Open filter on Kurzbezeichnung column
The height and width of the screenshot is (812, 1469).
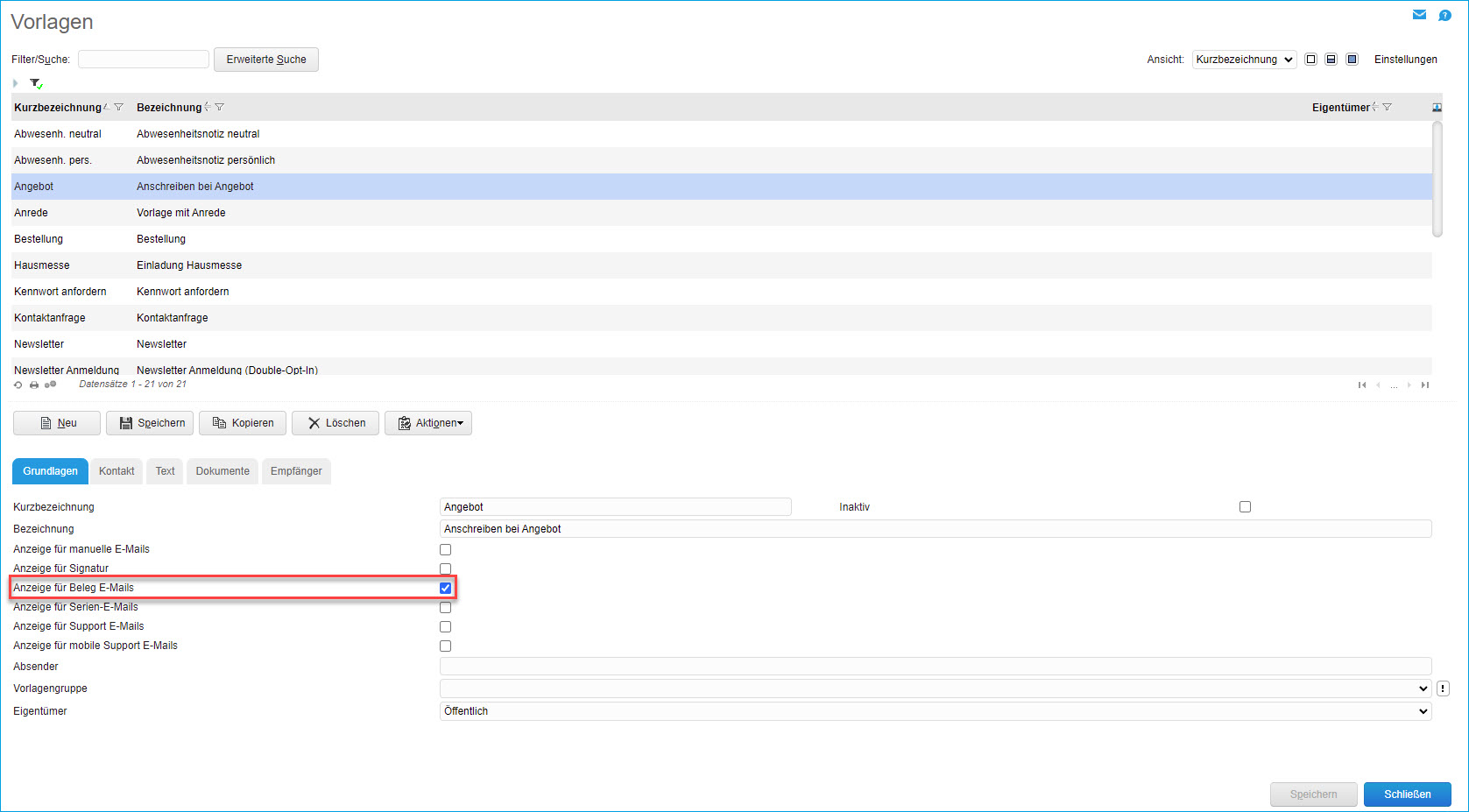[x=119, y=108]
